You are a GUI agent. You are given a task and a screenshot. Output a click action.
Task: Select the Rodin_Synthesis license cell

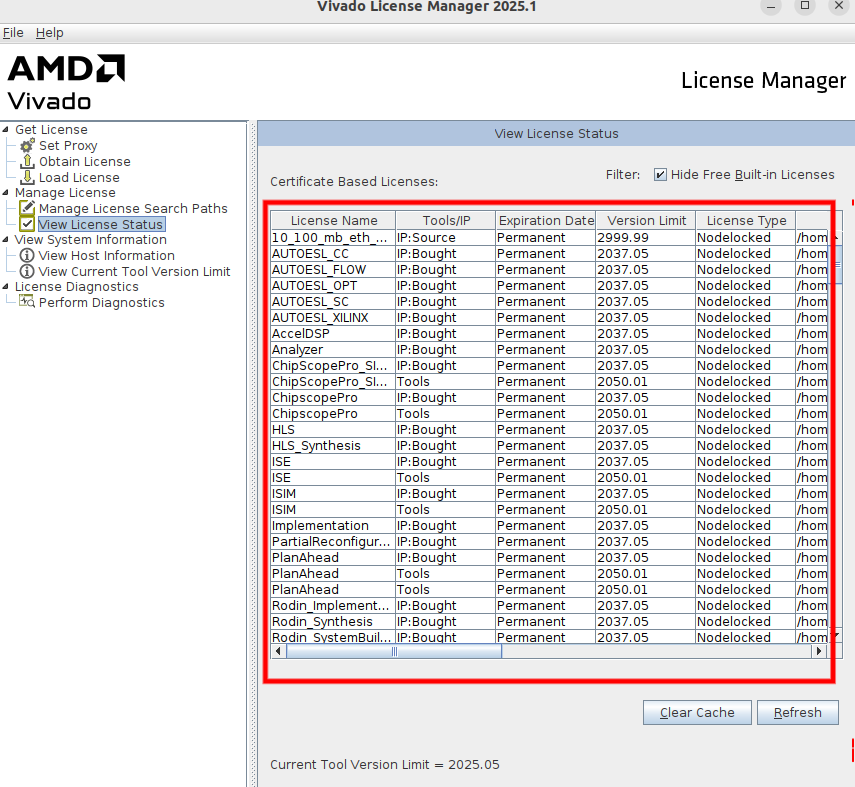click(x=333, y=621)
